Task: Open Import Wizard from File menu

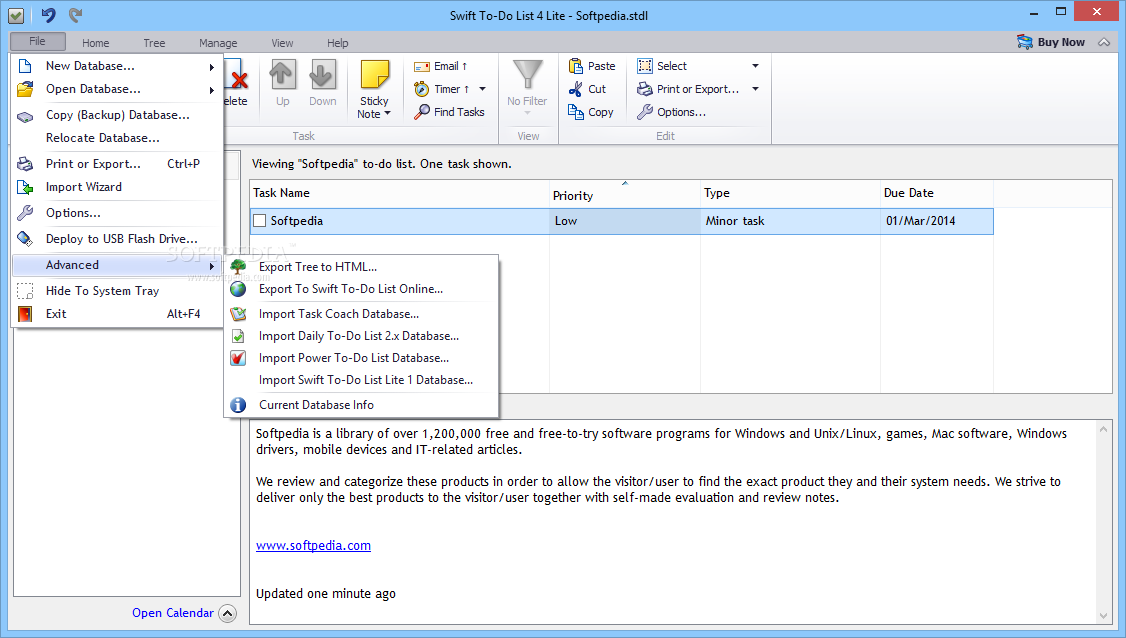Action: coord(118,187)
